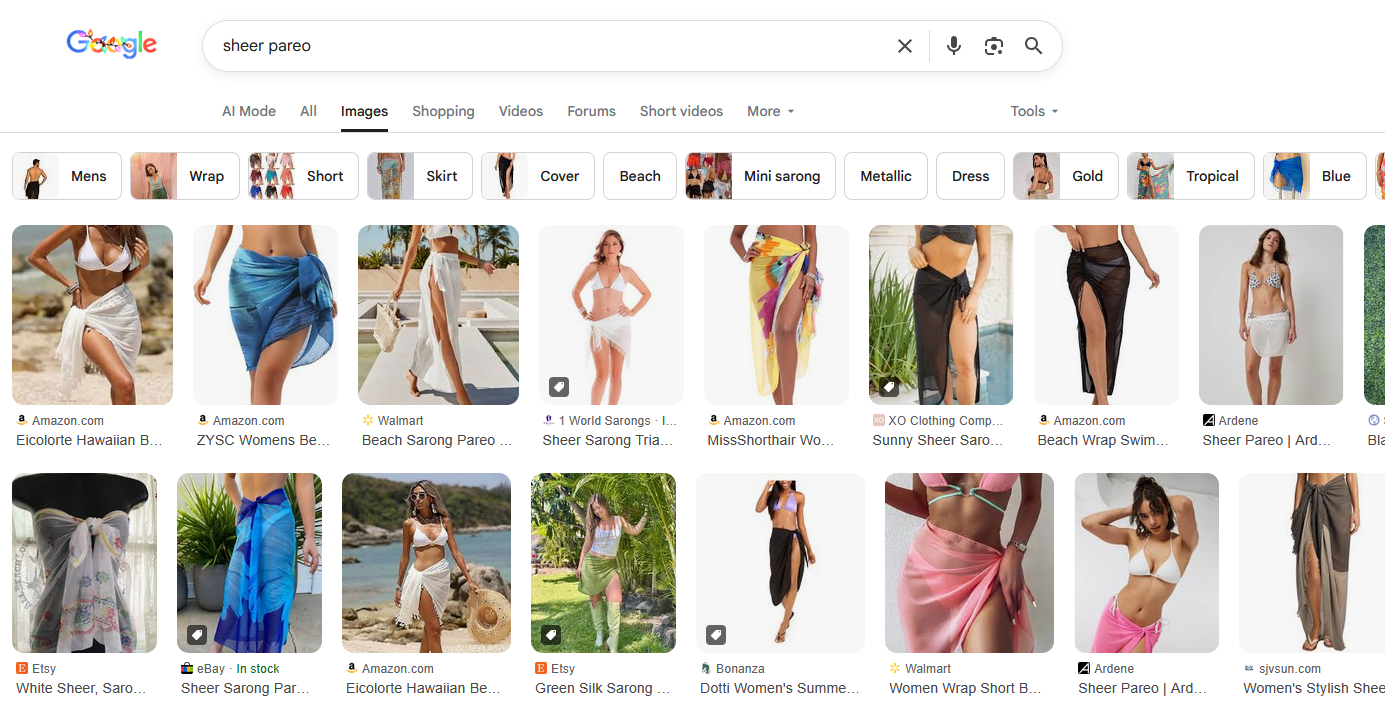1385x703 pixels.
Task: Open the Women Wrap Short B… link
Action: click(965, 688)
